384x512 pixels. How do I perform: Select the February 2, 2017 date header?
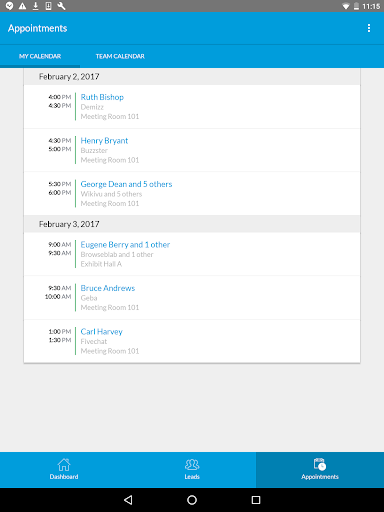(192, 77)
